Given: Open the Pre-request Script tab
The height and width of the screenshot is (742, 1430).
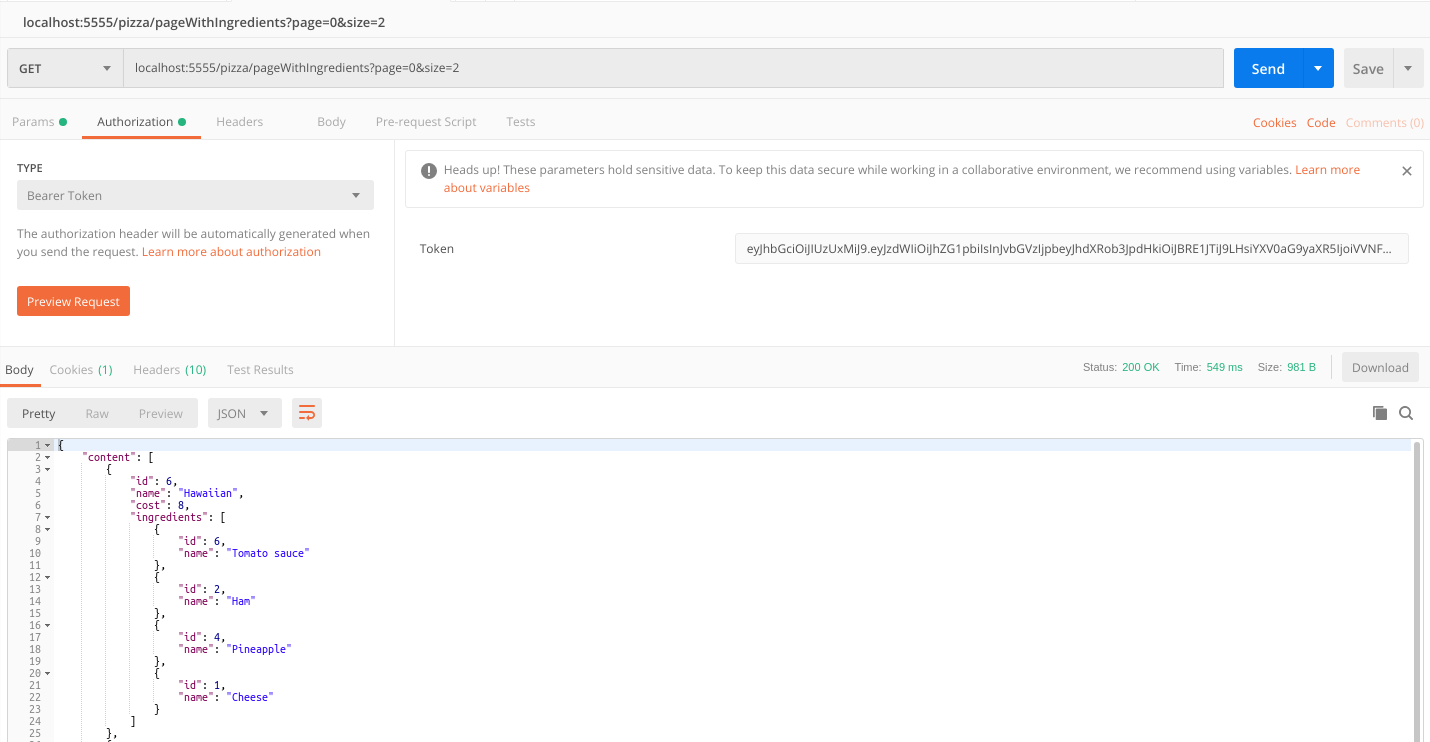Looking at the screenshot, I should click(426, 122).
